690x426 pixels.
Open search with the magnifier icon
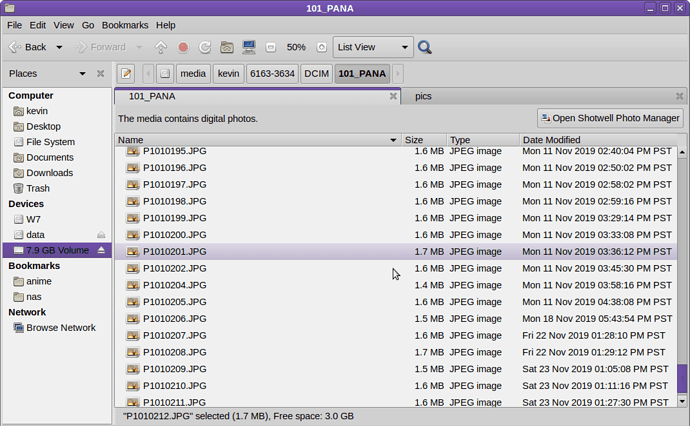pyautogui.click(x=425, y=47)
